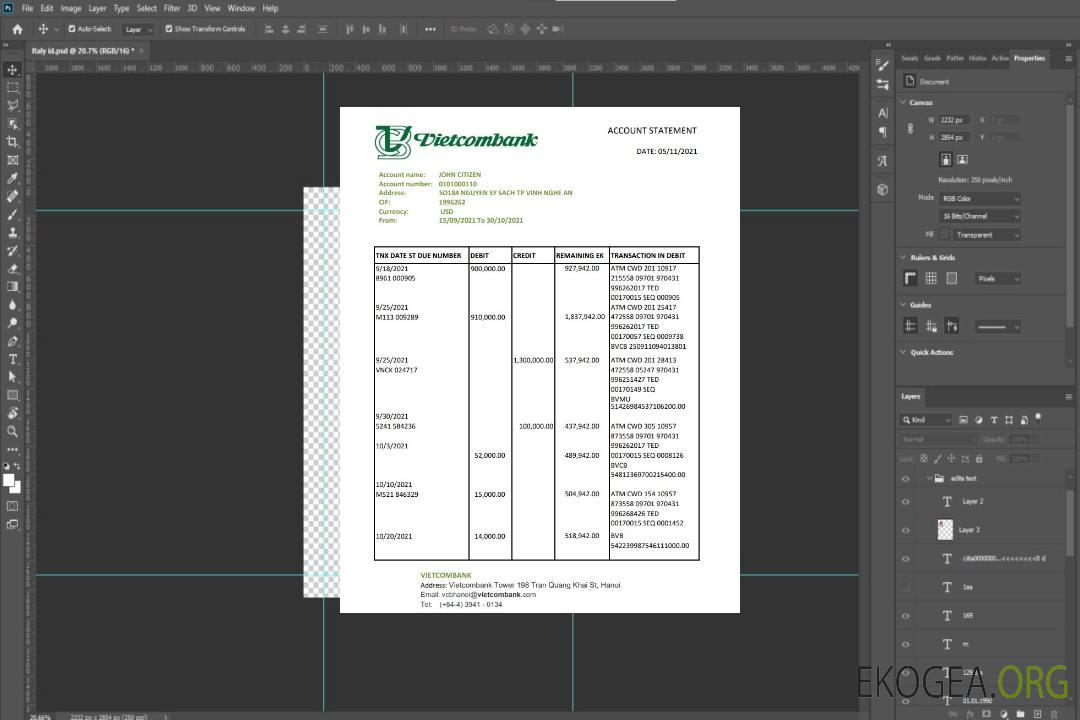Select the Move tool in the toolbox
This screenshot has width=1080, height=720.
[12, 70]
